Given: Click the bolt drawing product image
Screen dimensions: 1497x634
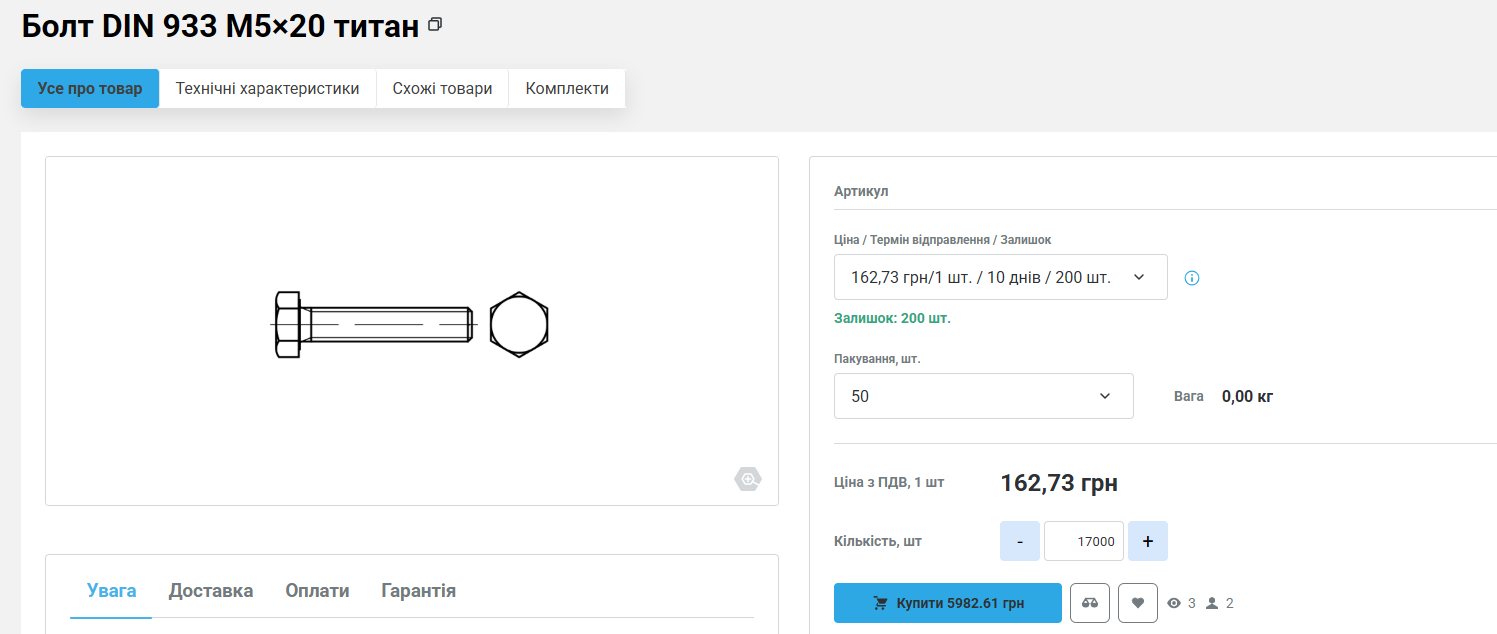Looking at the screenshot, I should point(411,326).
